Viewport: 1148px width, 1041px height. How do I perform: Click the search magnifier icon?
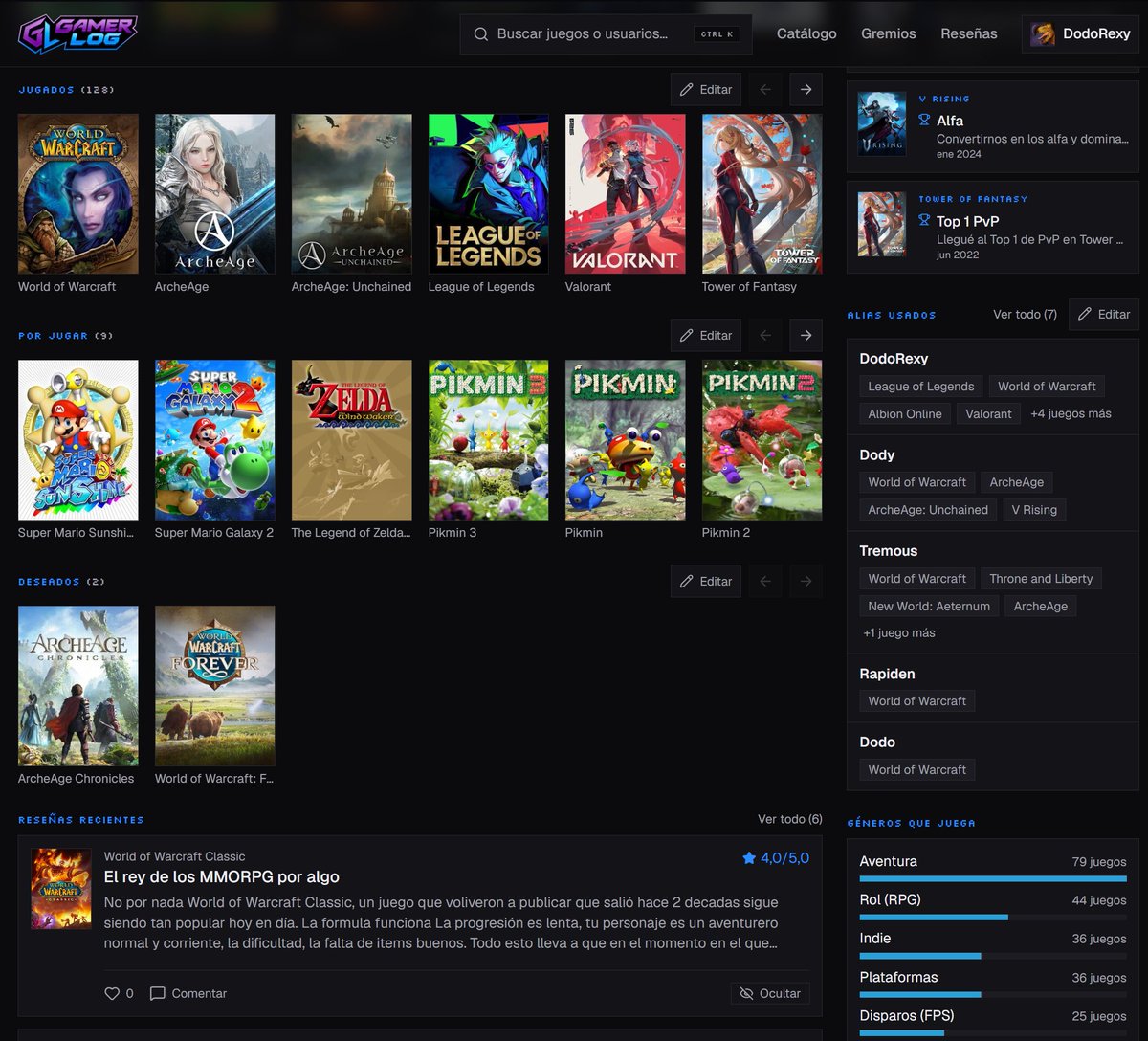point(481,33)
